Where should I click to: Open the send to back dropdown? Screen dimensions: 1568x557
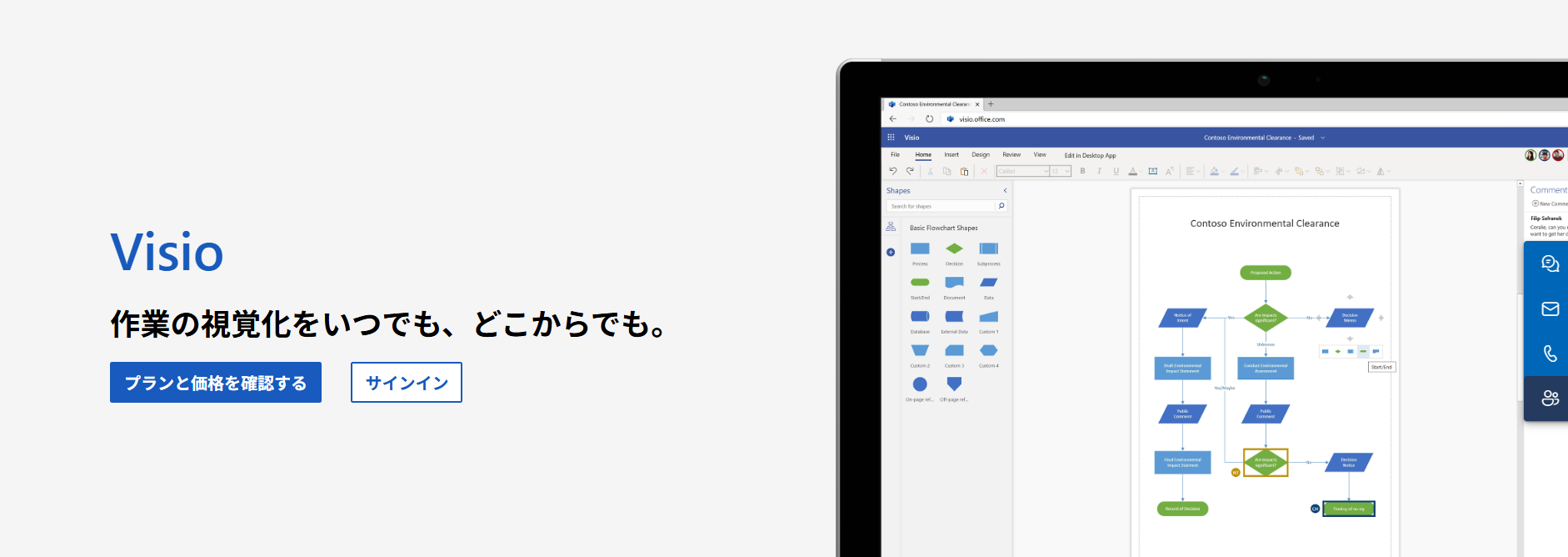[1321, 171]
